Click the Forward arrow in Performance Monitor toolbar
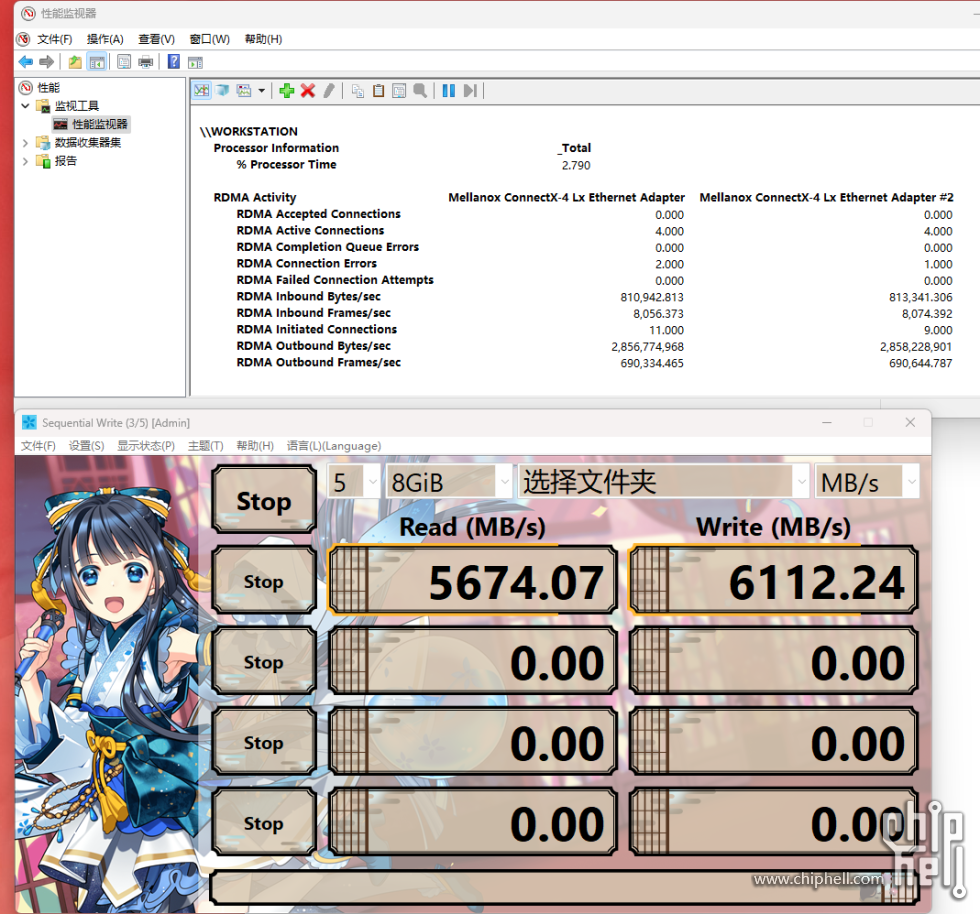The image size is (980, 914). click(46, 62)
